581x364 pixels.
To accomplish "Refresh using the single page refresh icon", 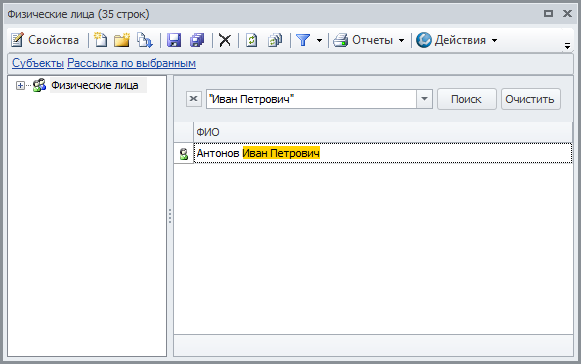I will [251, 40].
